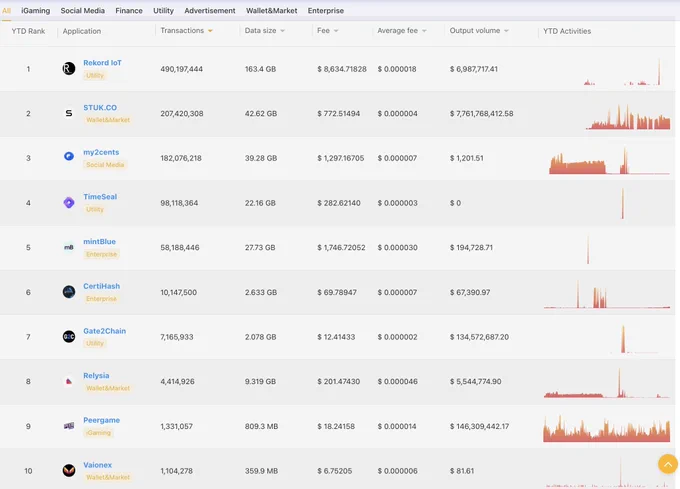The height and width of the screenshot is (489, 680).
Task: Click the Enterprise tag under CertiHash
Action: coord(101,299)
